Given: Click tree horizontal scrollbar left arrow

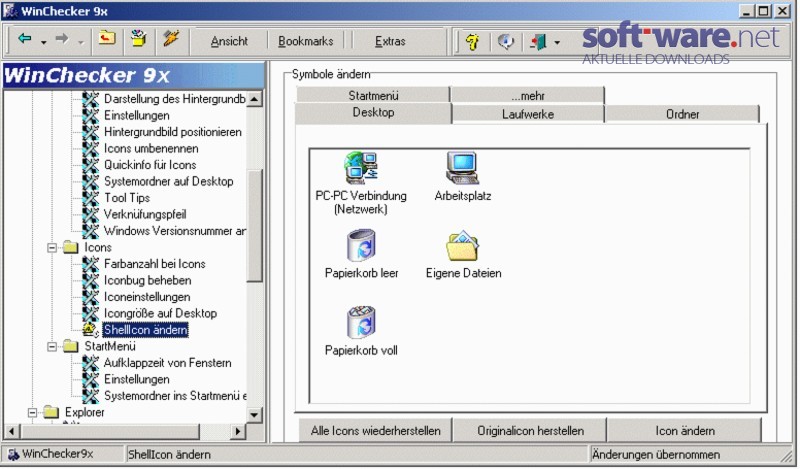Looking at the screenshot, I should point(12,432).
